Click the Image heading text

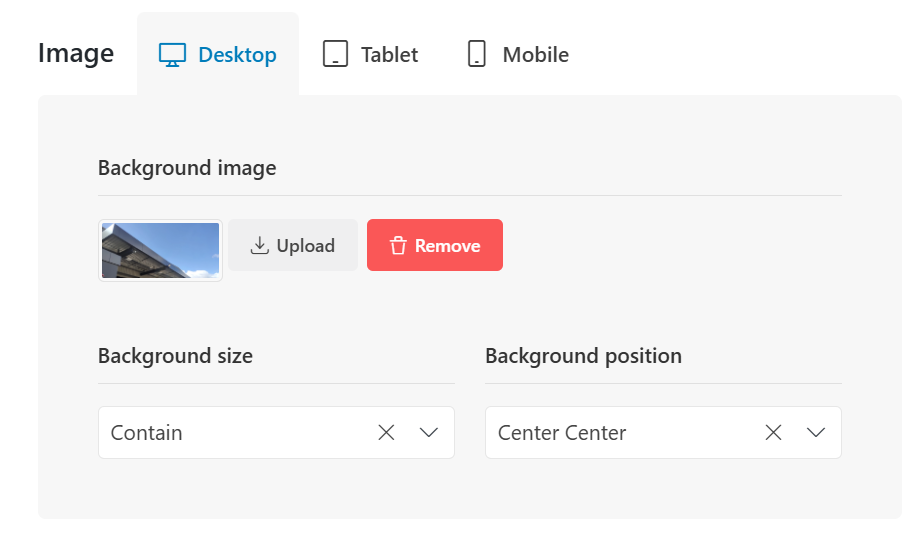click(76, 54)
